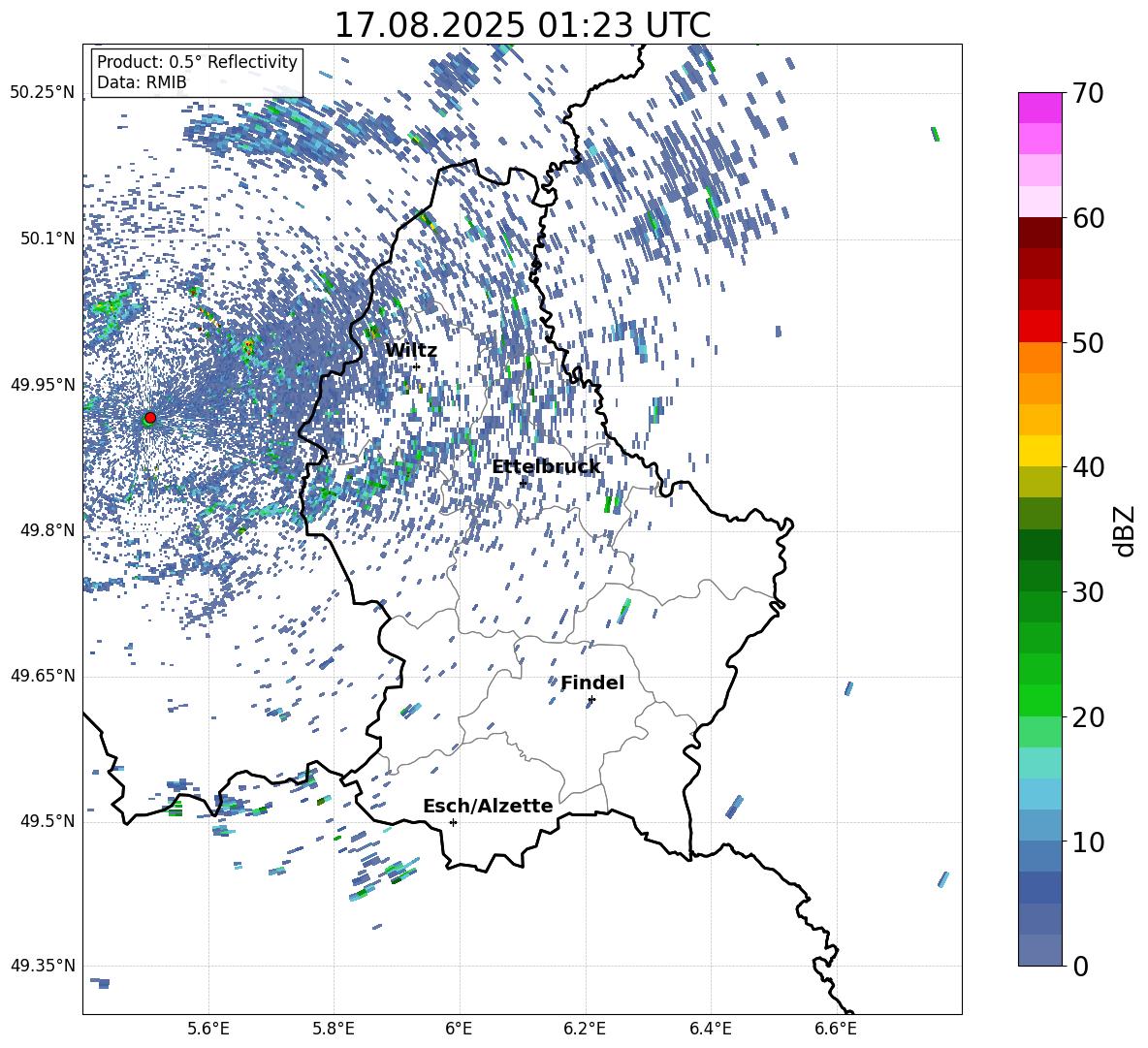Viewport: 1148px width, 1048px height.
Task: Click the Findel city label
Action: point(592,683)
